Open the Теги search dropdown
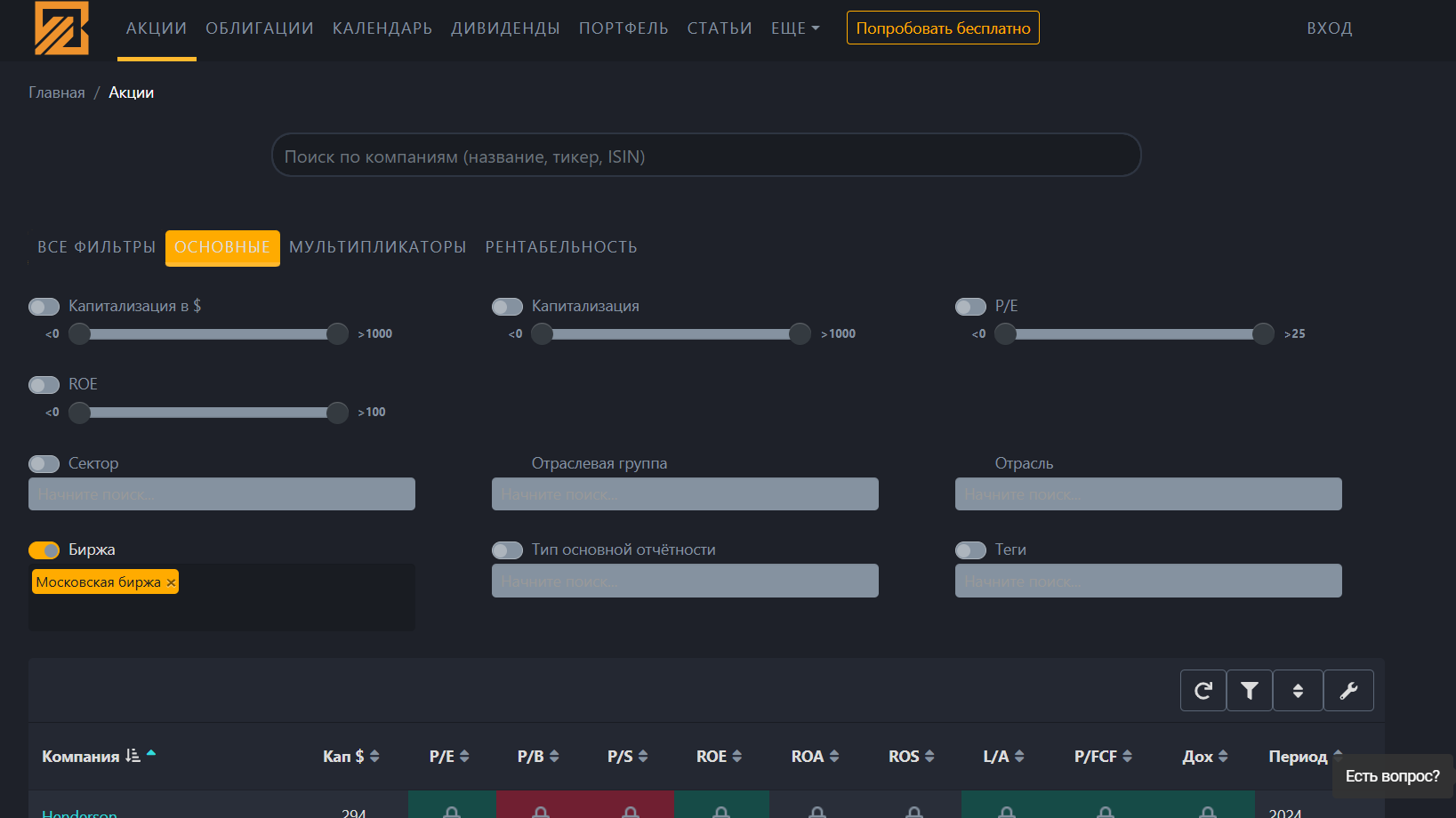 (1148, 581)
